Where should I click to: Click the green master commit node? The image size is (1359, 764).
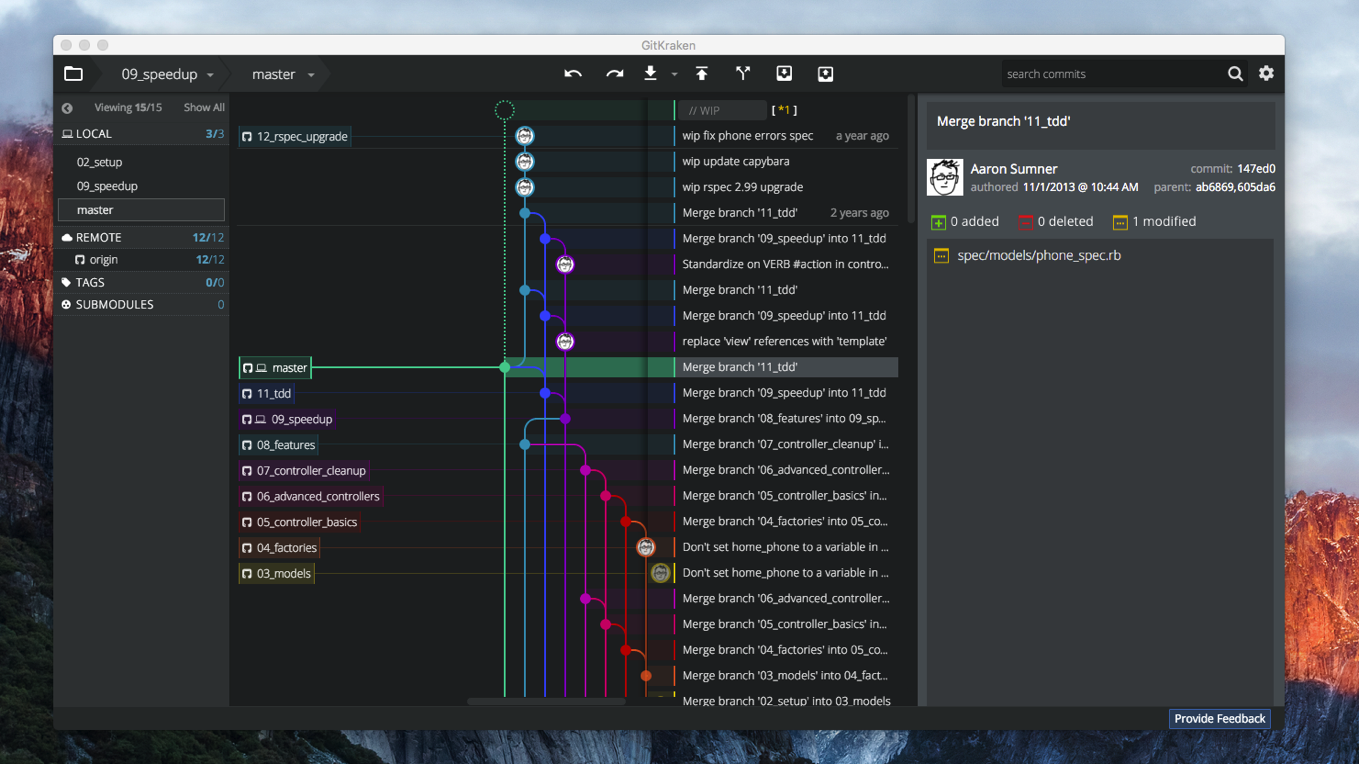click(x=505, y=368)
